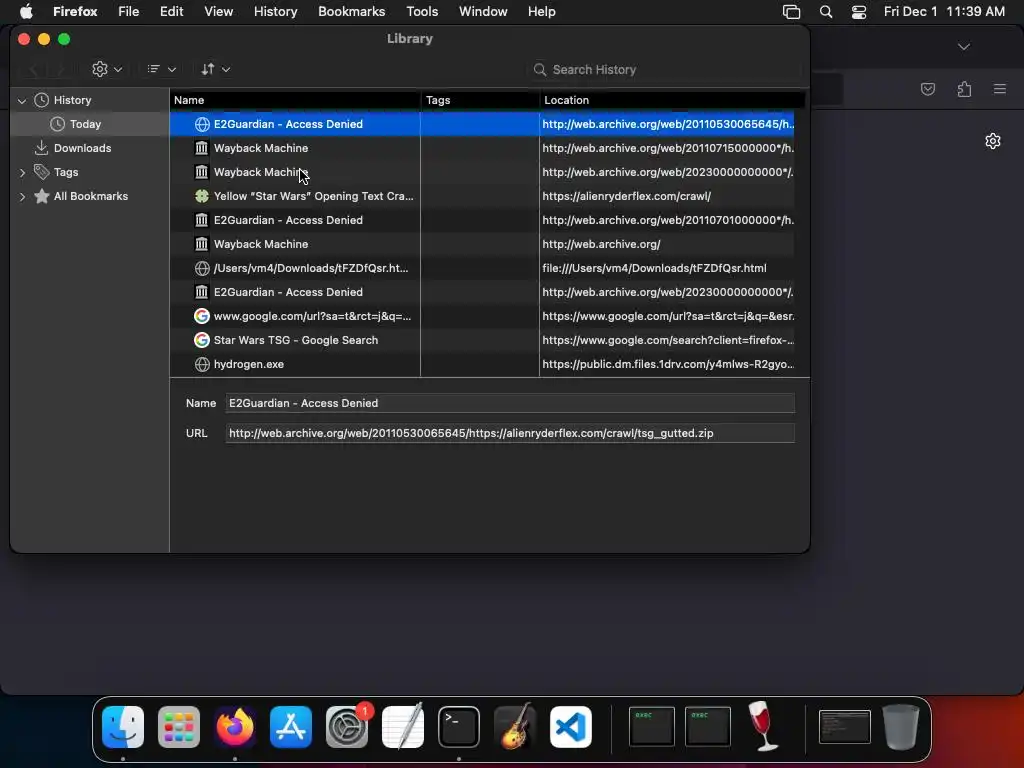This screenshot has width=1024, height=768.
Task: Click the globe icon next to hydrogen.exe
Action: coord(202,364)
